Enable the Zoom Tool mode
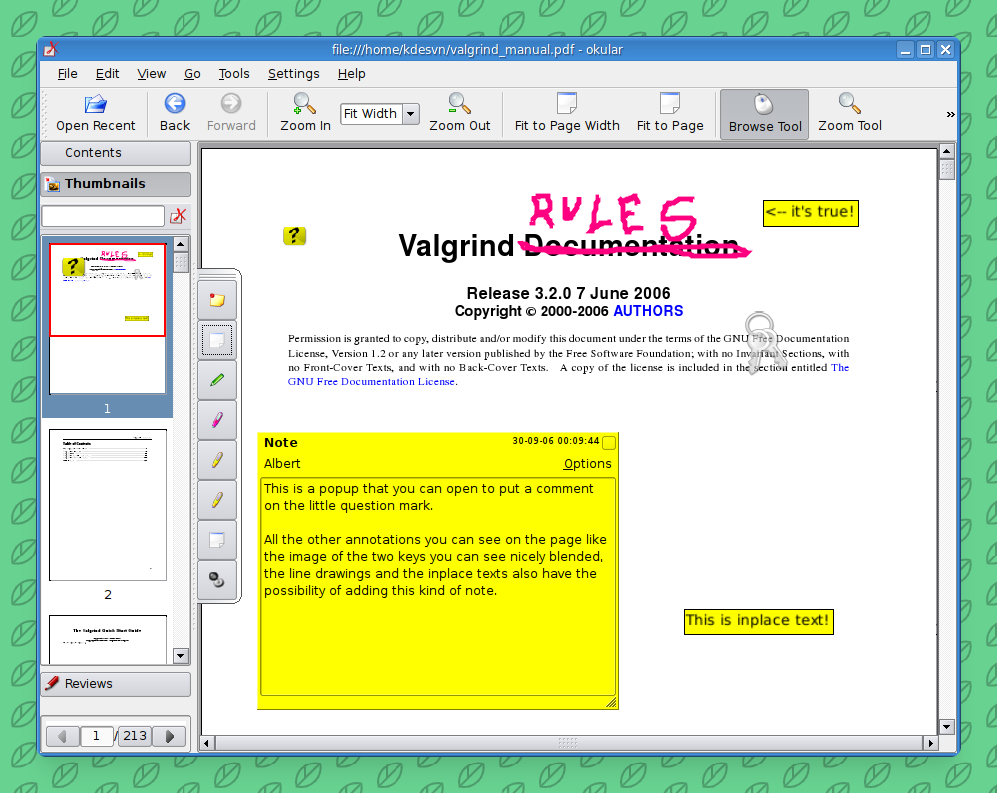 click(x=849, y=113)
